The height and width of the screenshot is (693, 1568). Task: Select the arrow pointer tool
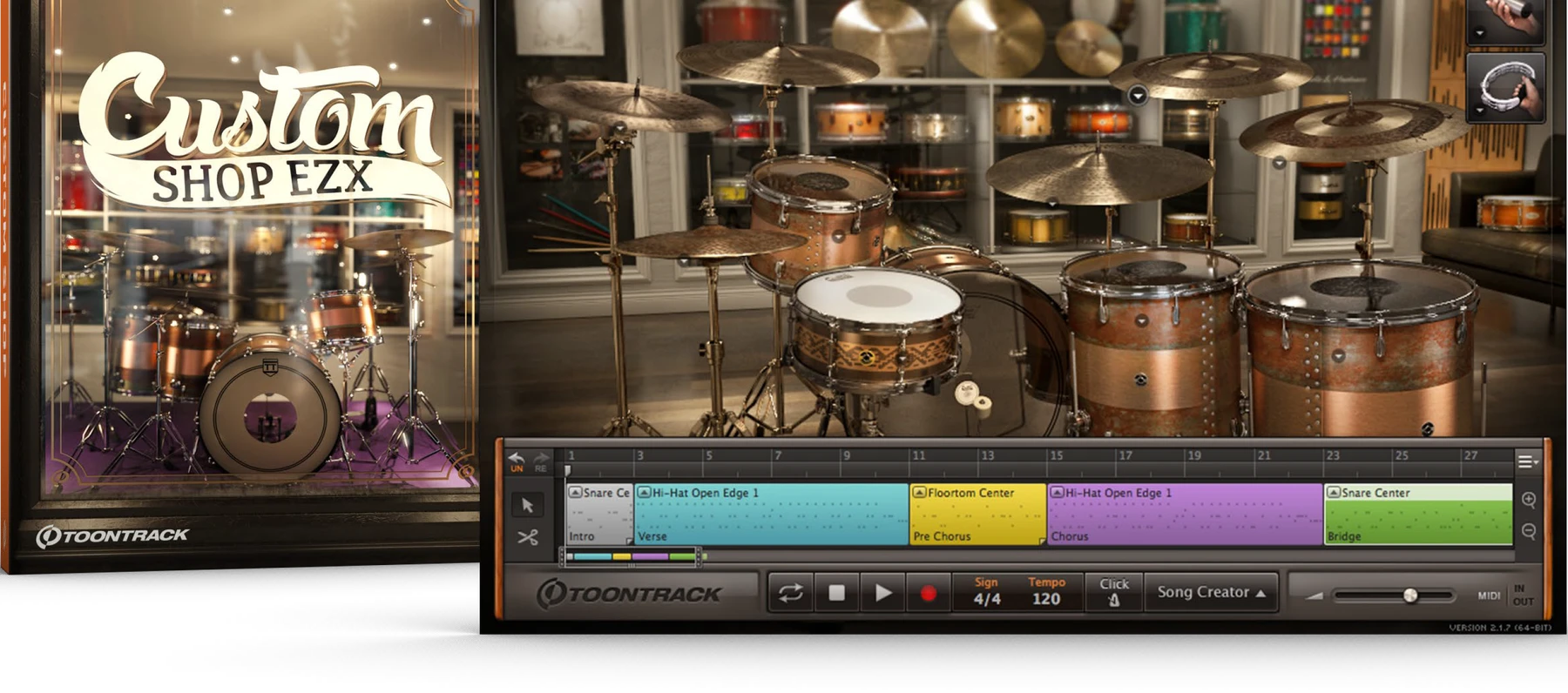[527, 505]
